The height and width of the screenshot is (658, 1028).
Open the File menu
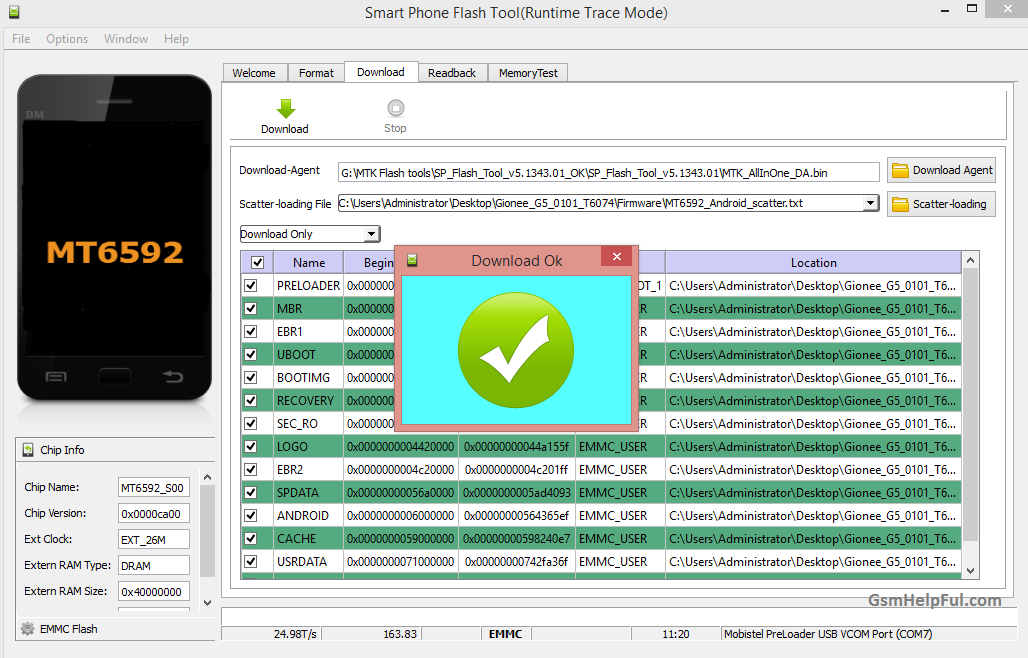pyautogui.click(x=21, y=39)
